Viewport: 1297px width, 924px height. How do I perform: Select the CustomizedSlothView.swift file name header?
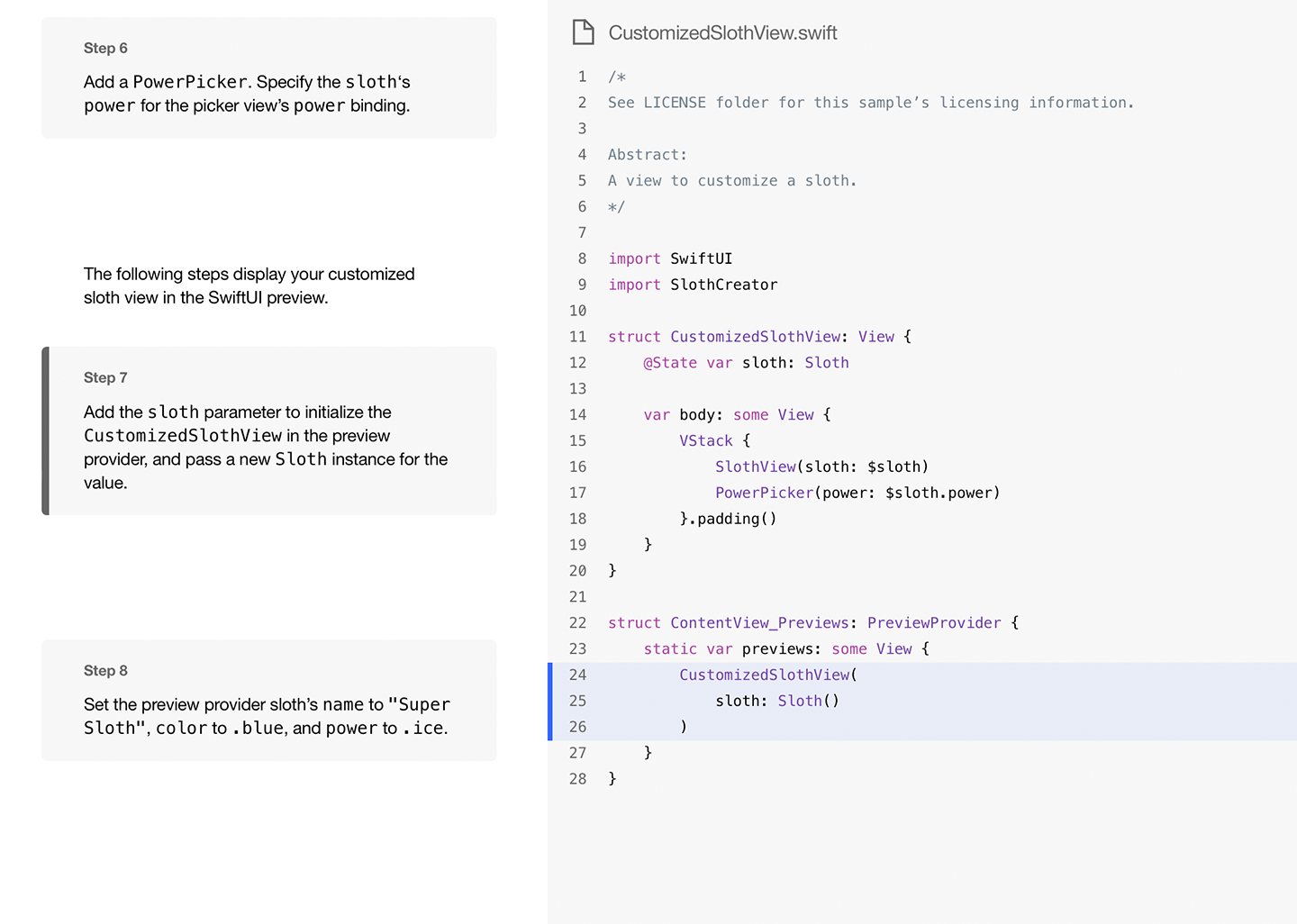722,32
